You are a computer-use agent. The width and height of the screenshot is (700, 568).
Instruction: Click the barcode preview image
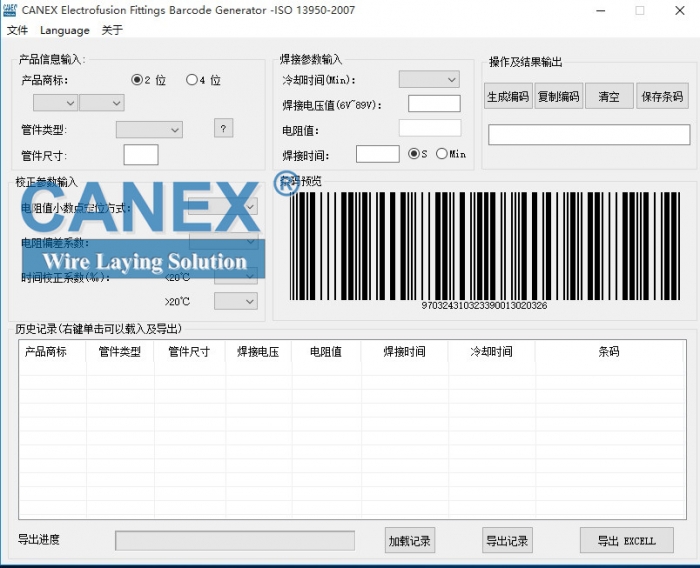point(485,246)
